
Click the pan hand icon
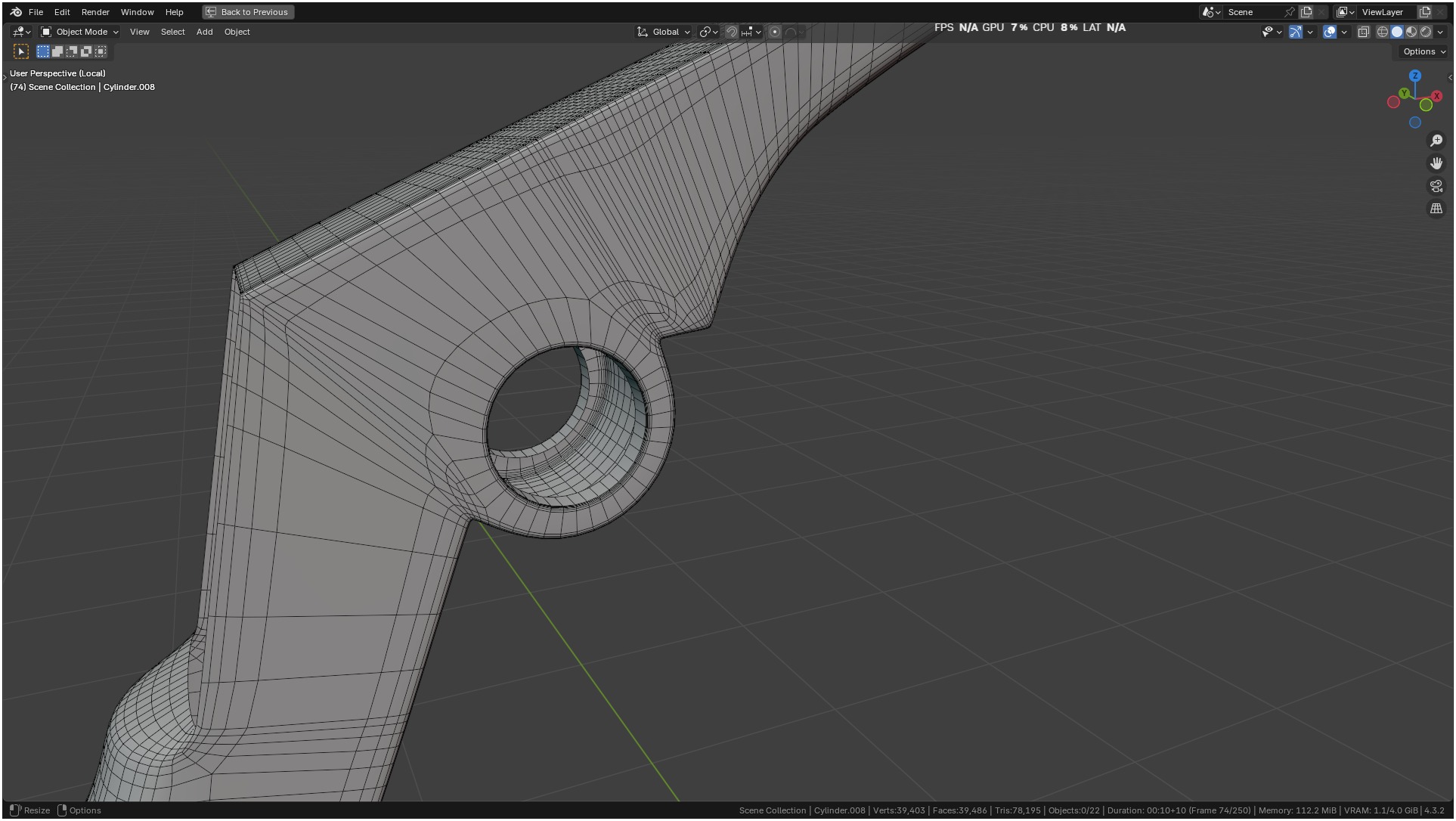click(x=1436, y=163)
